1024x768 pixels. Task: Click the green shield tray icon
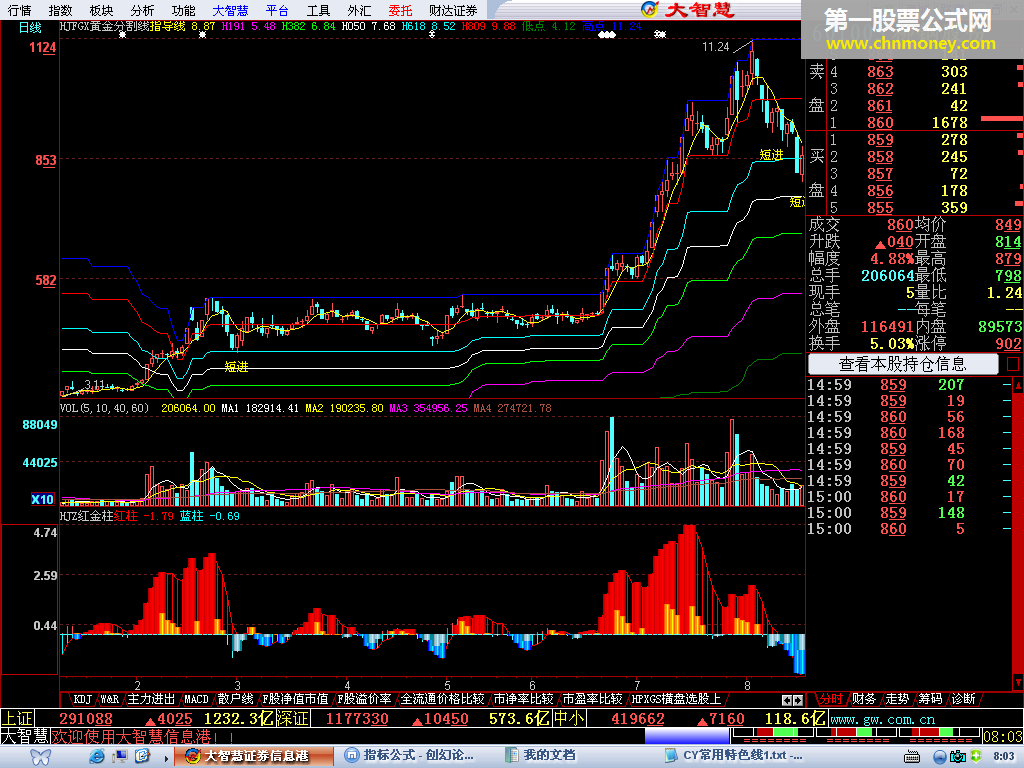[x=976, y=756]
